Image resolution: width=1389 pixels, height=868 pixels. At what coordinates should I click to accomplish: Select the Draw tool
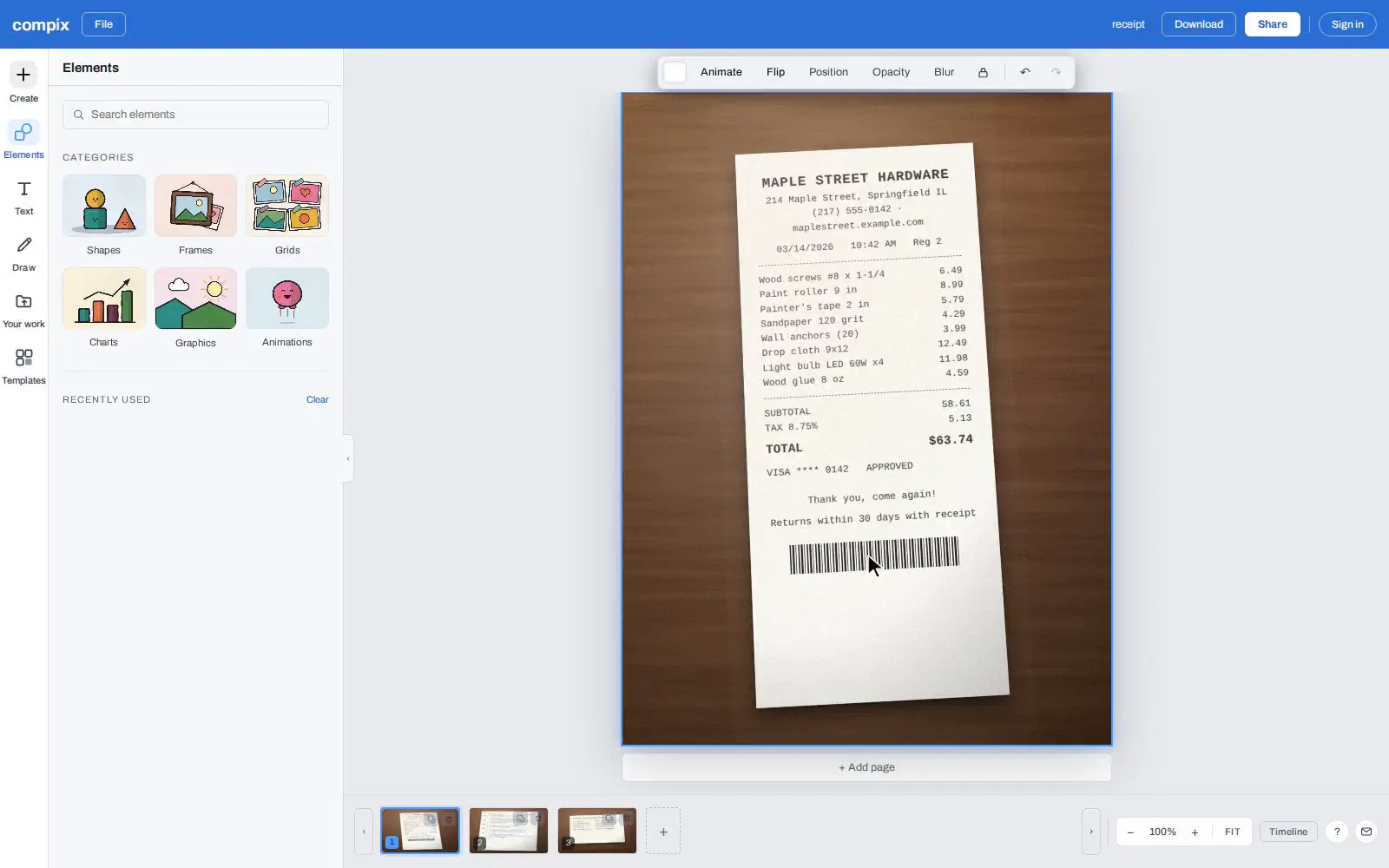point(23,253)
